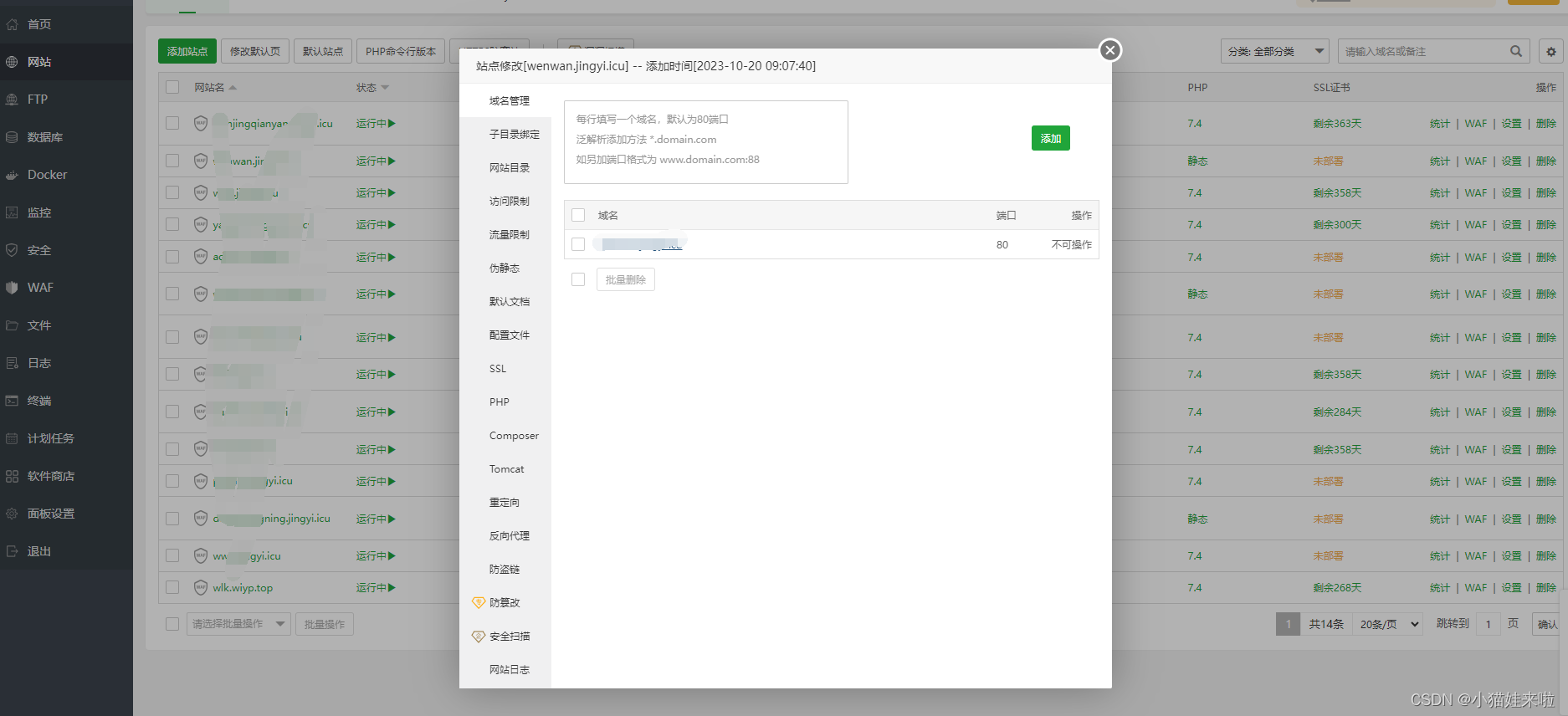The height and width of the screenshot is (716, 1568).
Task: Open the table settings gear icon
Action: tap(1550, 52)
